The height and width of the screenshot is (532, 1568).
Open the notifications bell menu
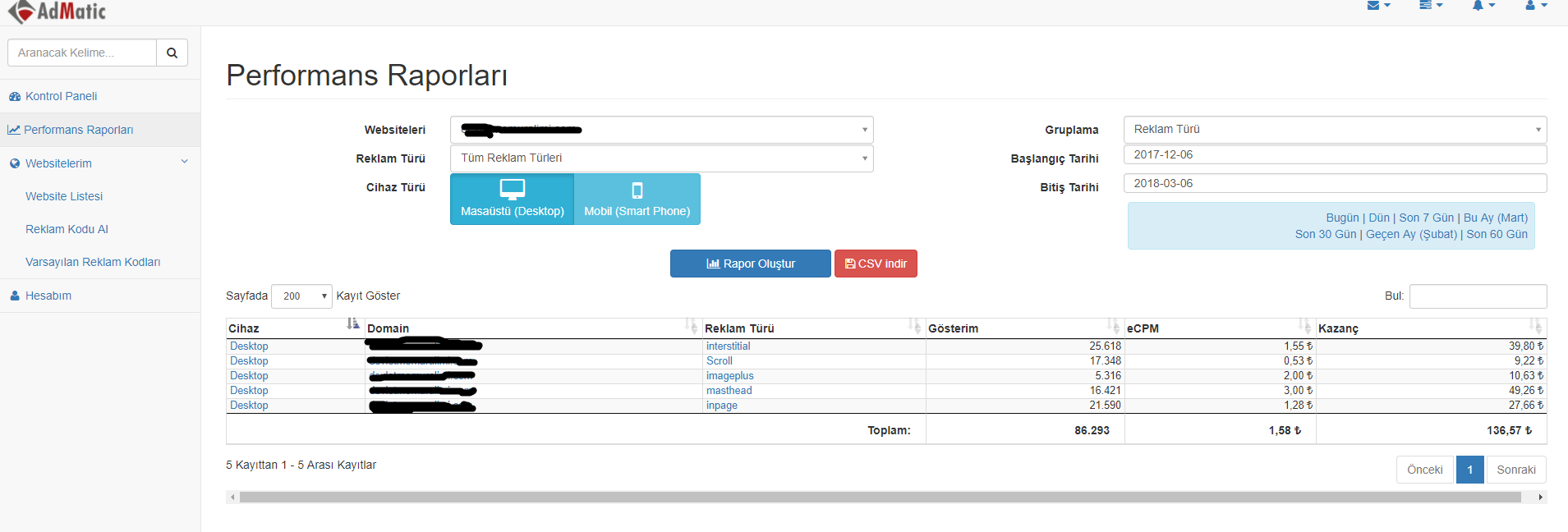point(1483,5)
